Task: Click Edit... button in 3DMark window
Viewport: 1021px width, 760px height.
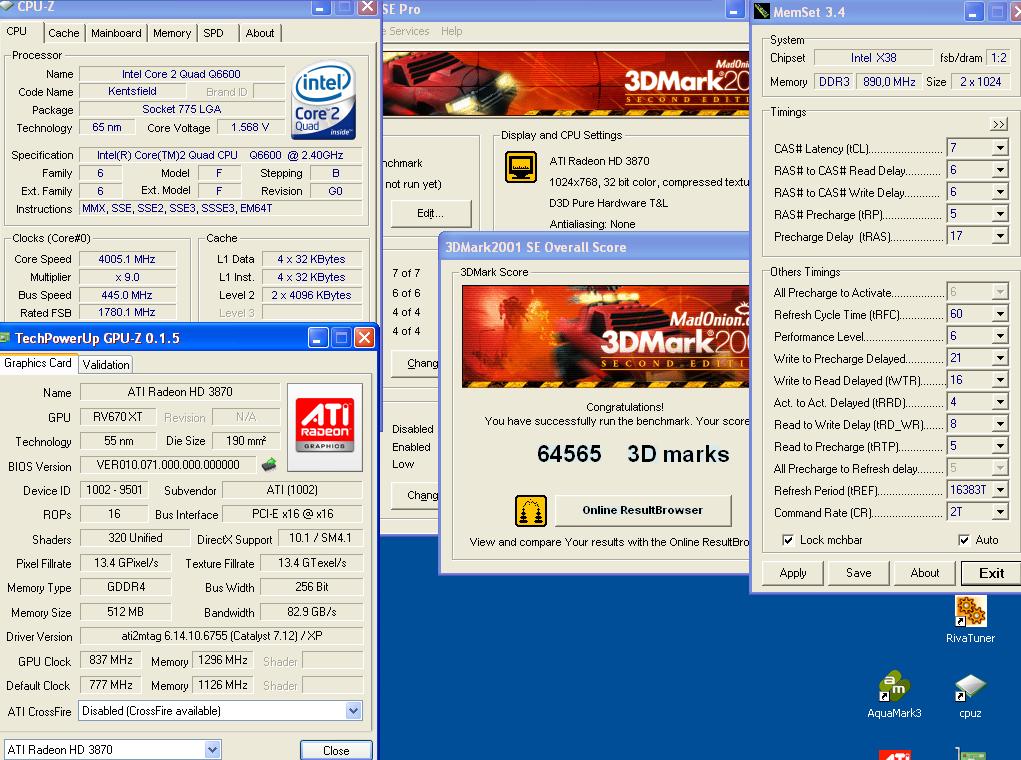Action: [430, 213]
